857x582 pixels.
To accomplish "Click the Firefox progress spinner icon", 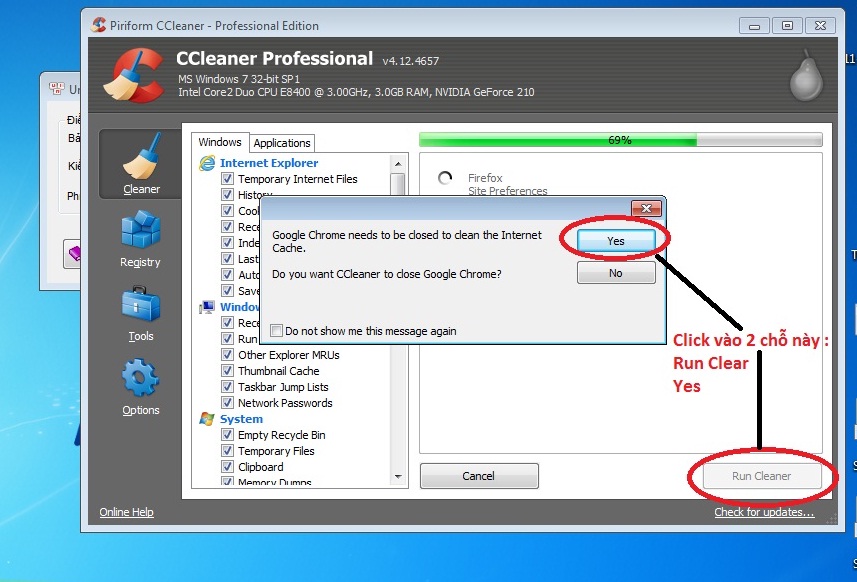I will coord(445,178).
